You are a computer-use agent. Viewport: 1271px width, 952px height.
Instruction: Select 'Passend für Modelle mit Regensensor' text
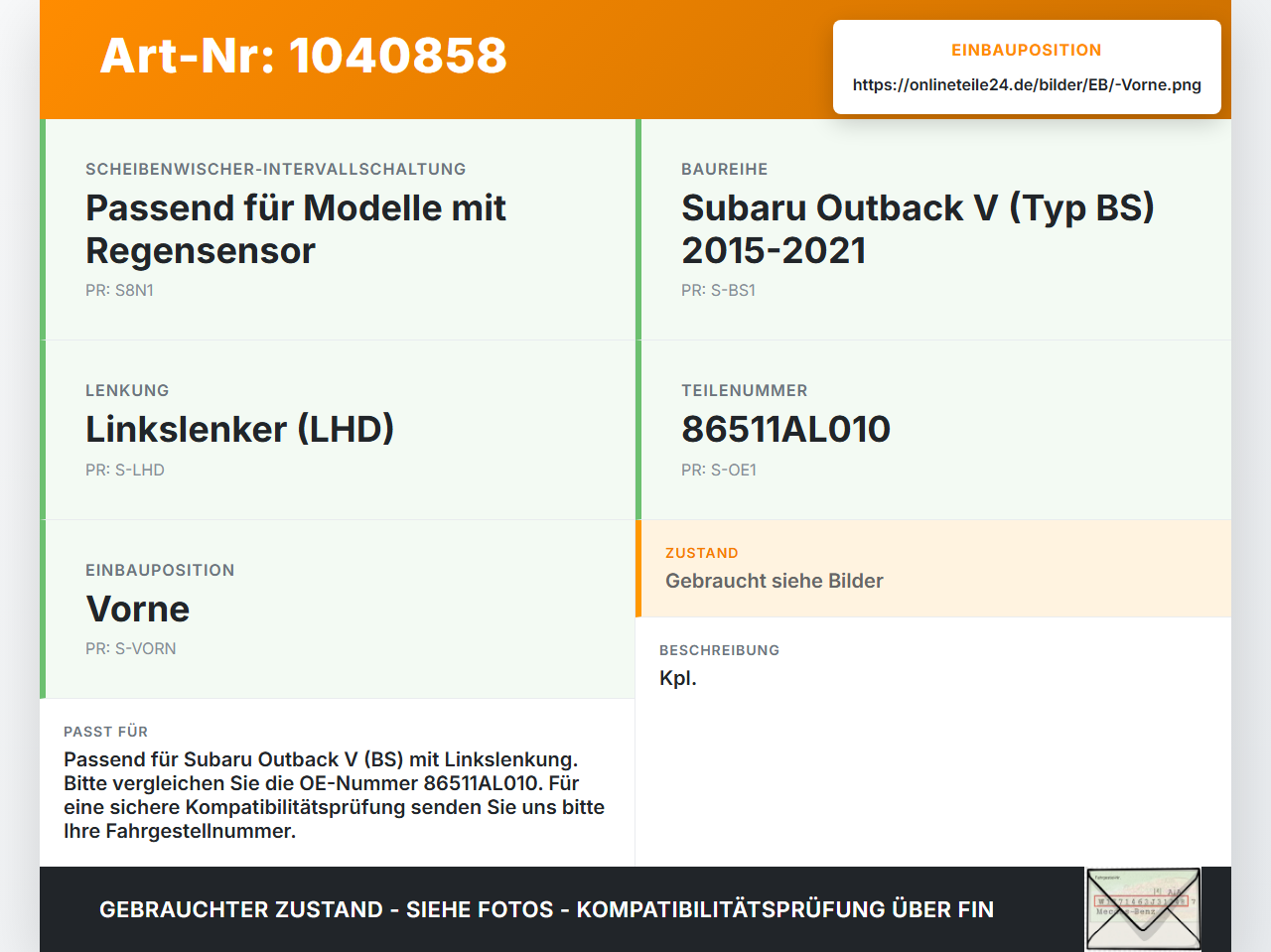click(x=296, y=229)
